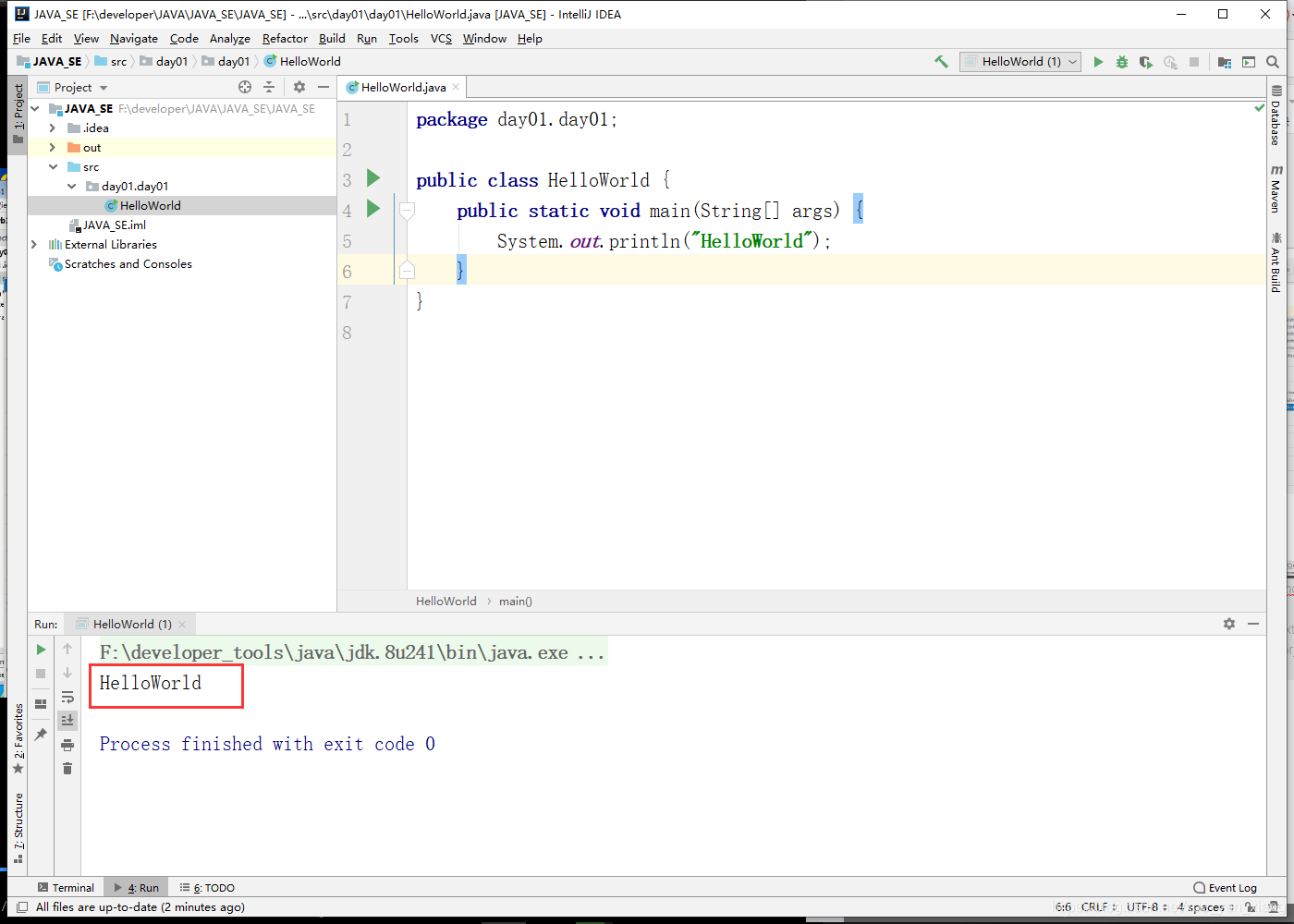Hide the Run tool window
The width and height of the screenshot is (1294, 924).
(1253, 624)
